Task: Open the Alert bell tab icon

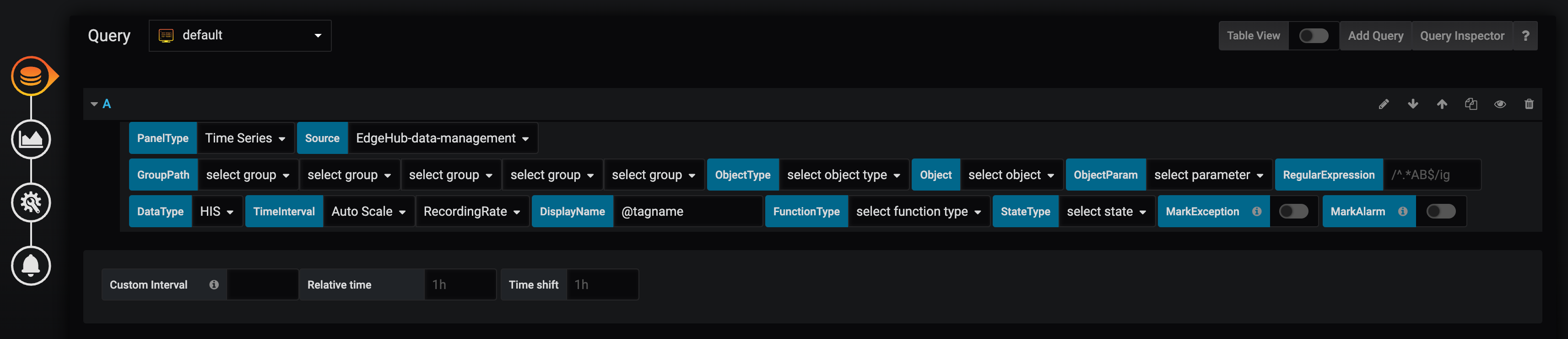Action: click(30, 265)
